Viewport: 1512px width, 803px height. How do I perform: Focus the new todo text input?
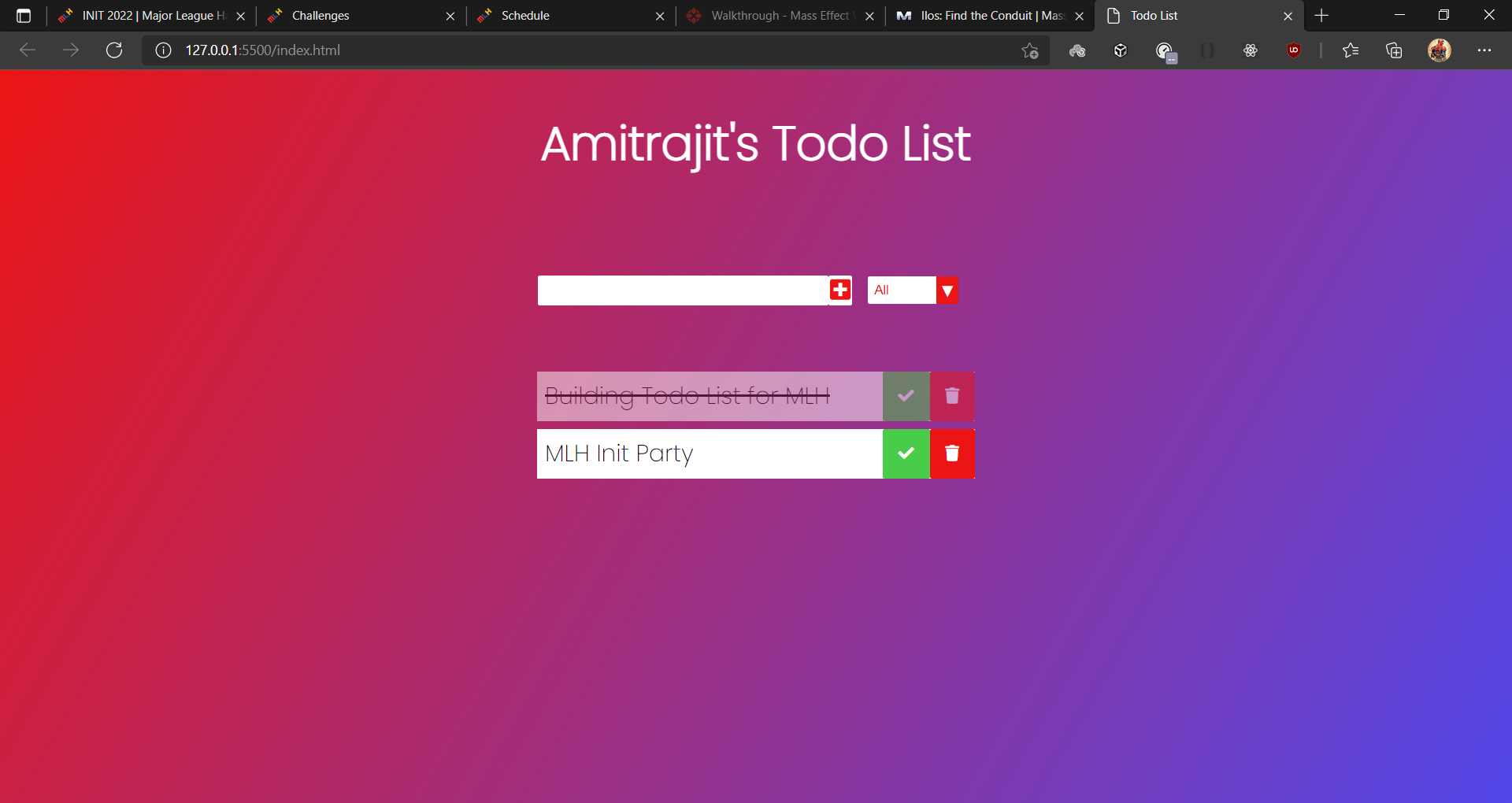point(683,290)
